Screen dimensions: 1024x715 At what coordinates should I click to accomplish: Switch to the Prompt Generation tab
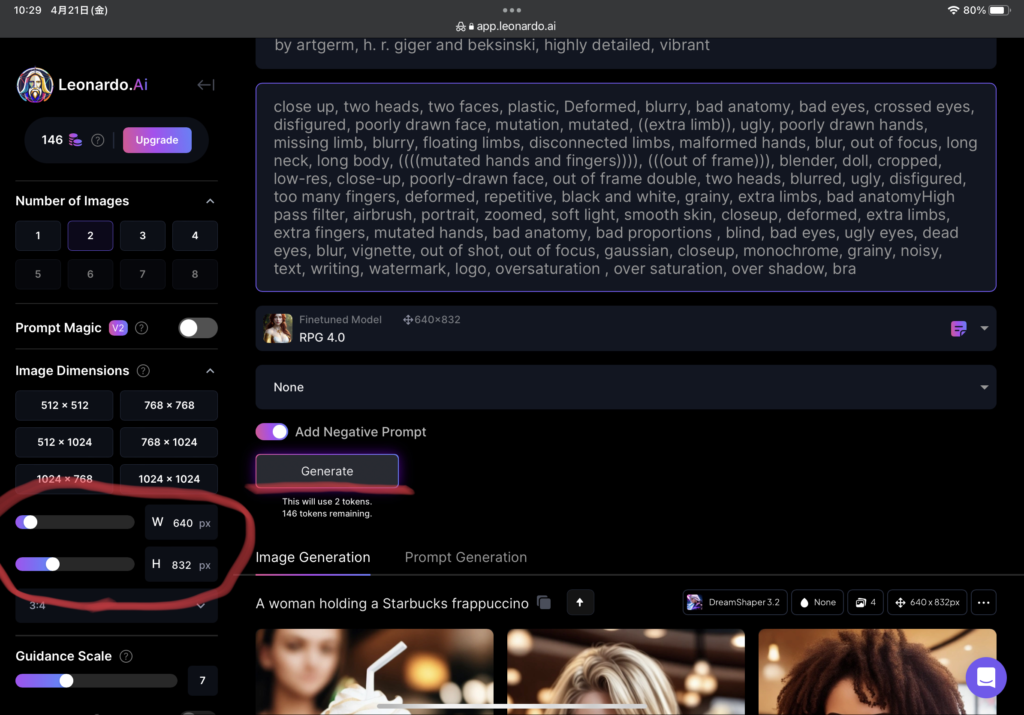pos(465,557)
